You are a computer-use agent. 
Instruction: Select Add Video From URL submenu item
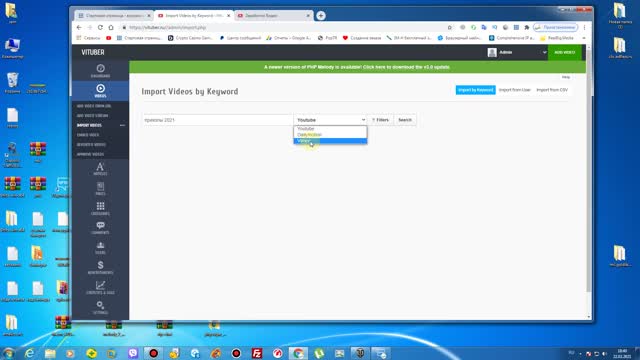94,106
